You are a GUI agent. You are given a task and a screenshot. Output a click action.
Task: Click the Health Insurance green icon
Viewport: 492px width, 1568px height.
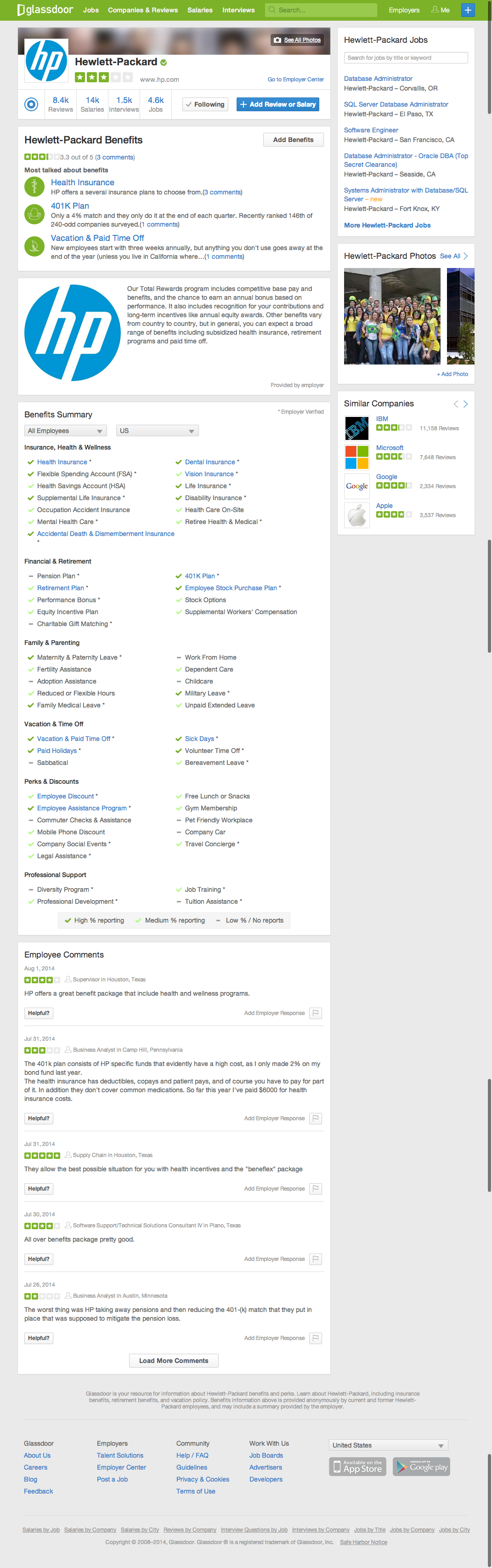coord(34,186)
